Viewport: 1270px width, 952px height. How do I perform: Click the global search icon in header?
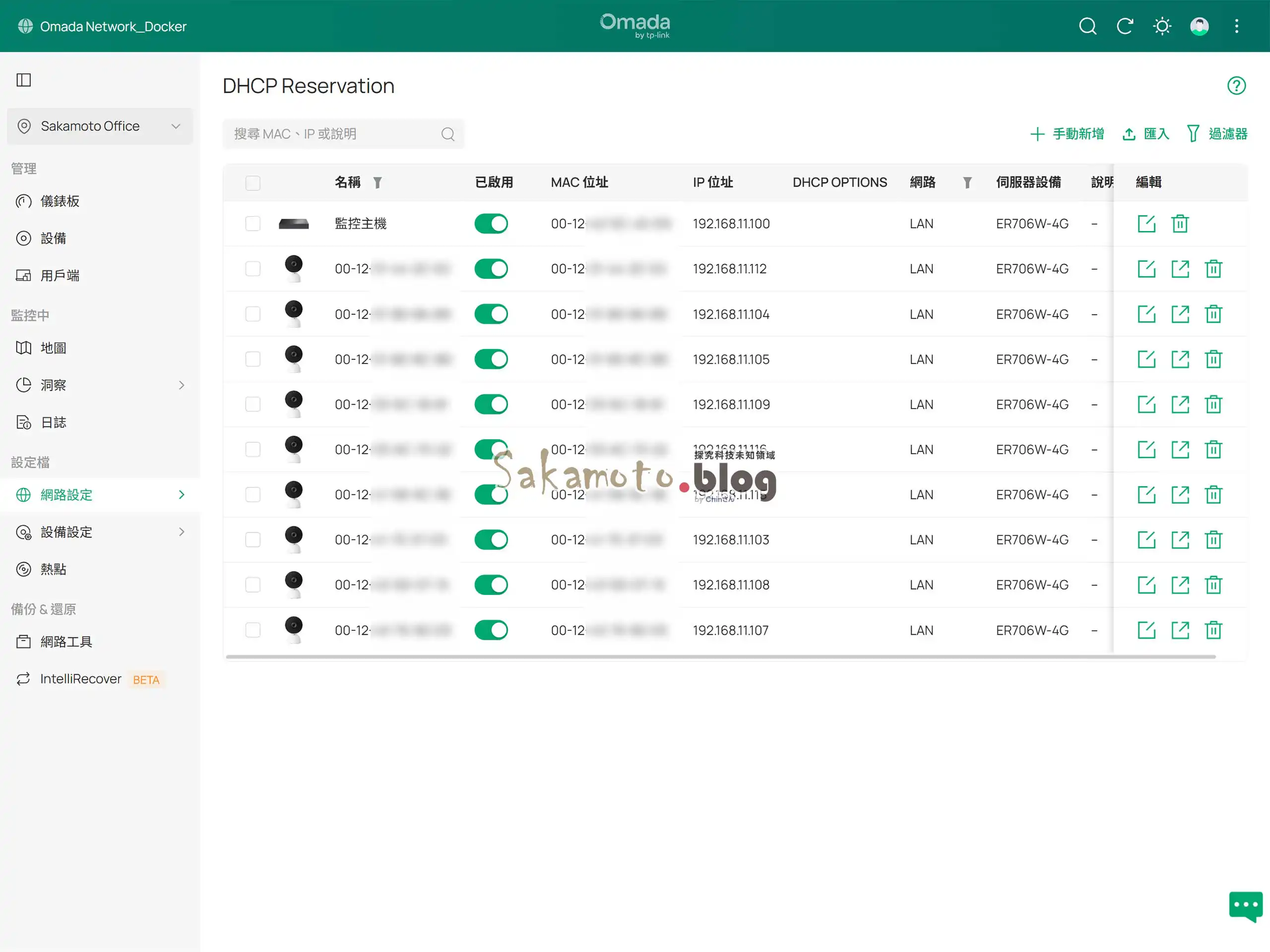[1087, 26]
